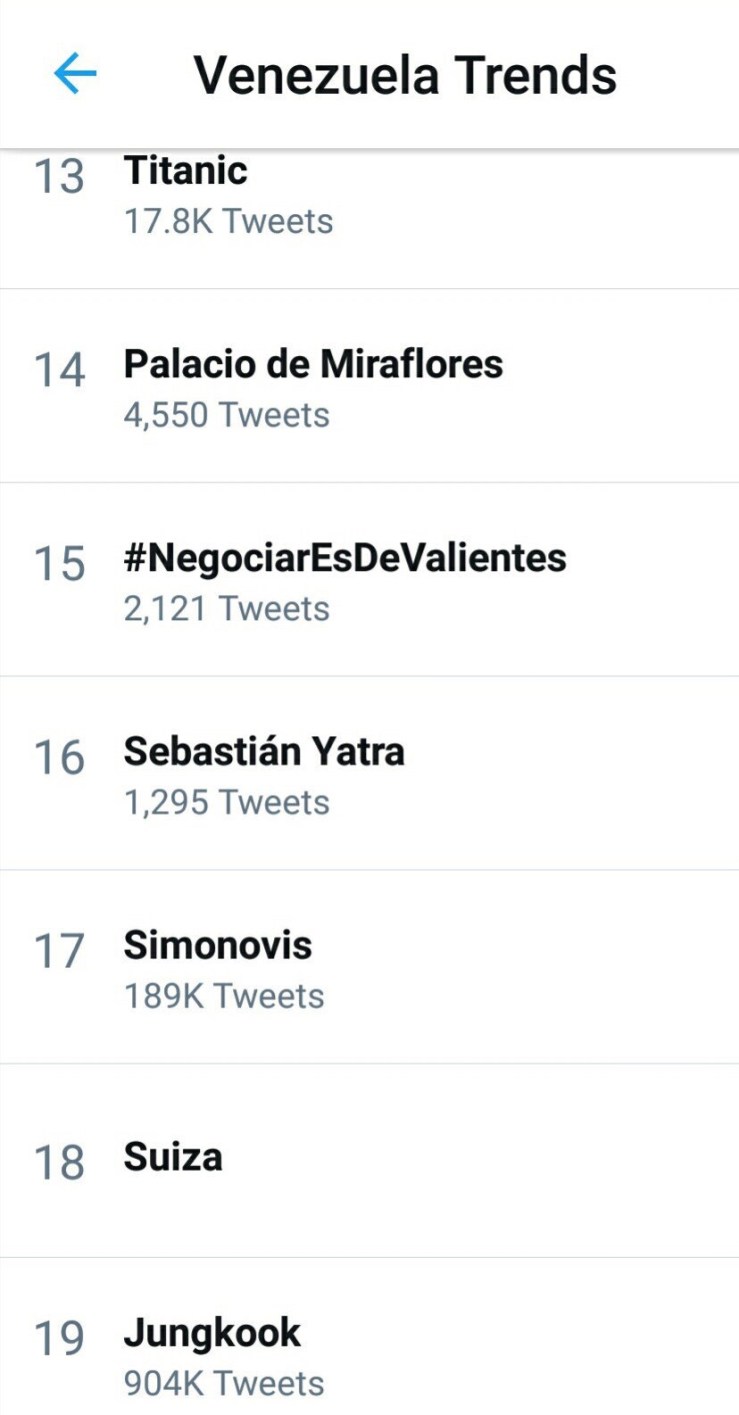Select the Jungkook trend
Screen dimensions: 739x1415
(212, 1333)
